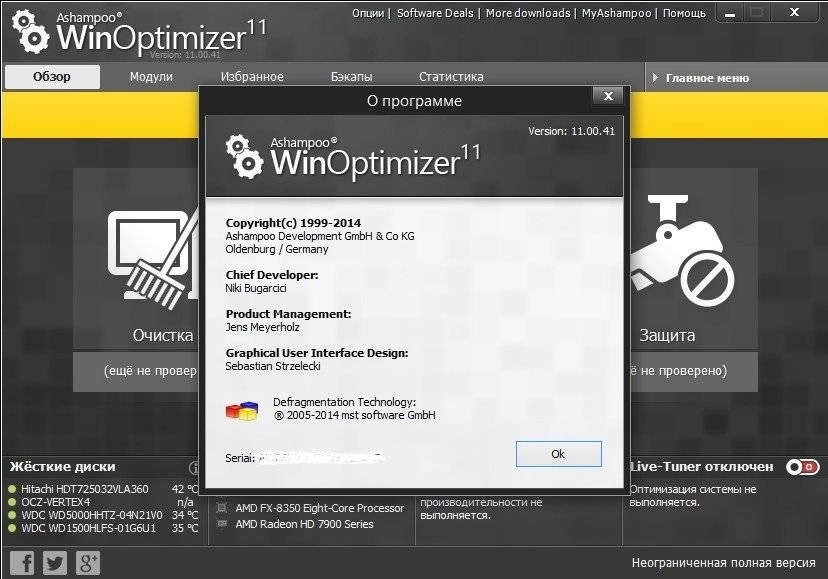Viewport: 828px width, 579px height.
Task: Expand the Главное меню panel arrow
Action: tap(655, 78)
